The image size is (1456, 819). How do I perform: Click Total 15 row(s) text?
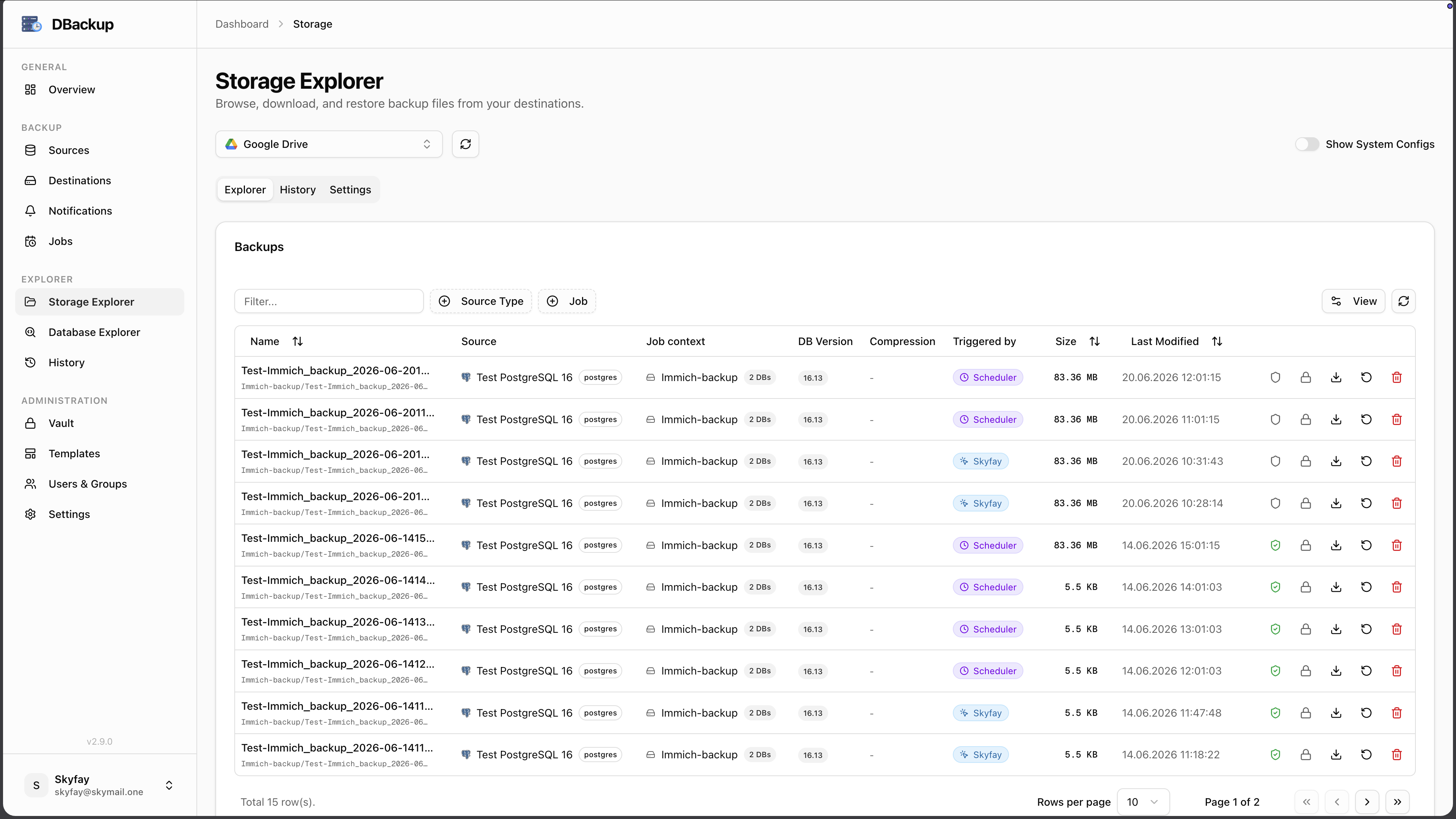click(278, 802)
